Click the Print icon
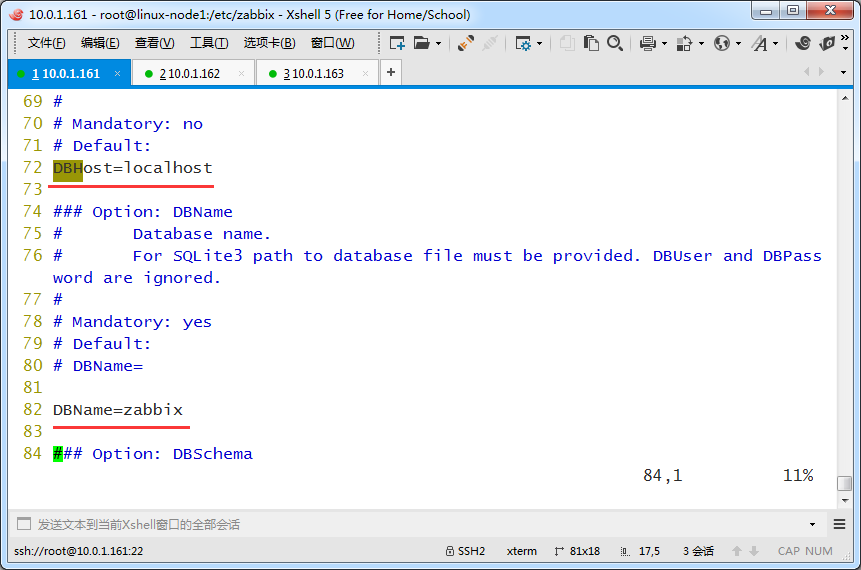The height and width of the screenshot is (570, 861). [648, 43]
